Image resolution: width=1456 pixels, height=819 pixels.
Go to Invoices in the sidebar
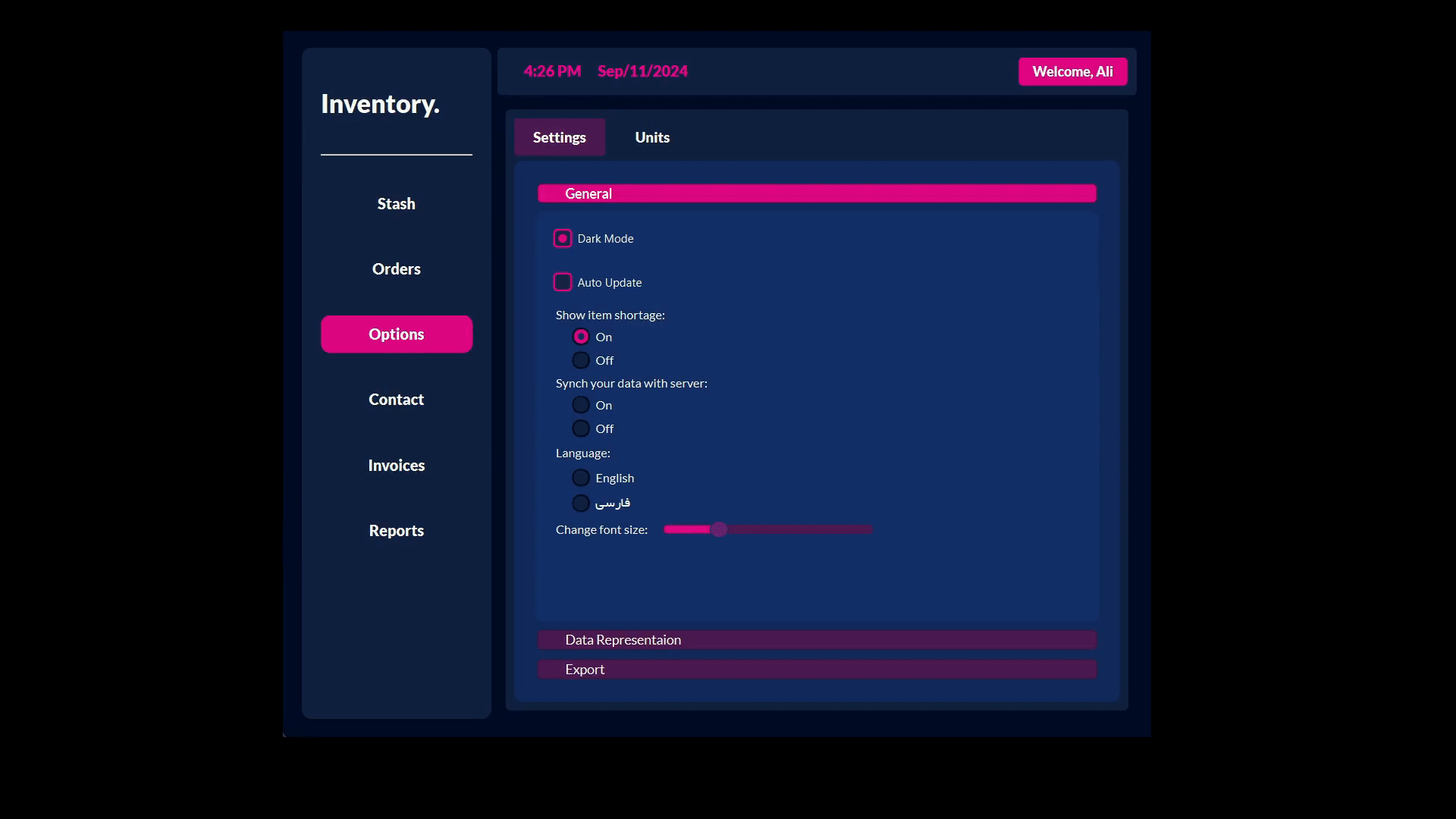(397, 466)
